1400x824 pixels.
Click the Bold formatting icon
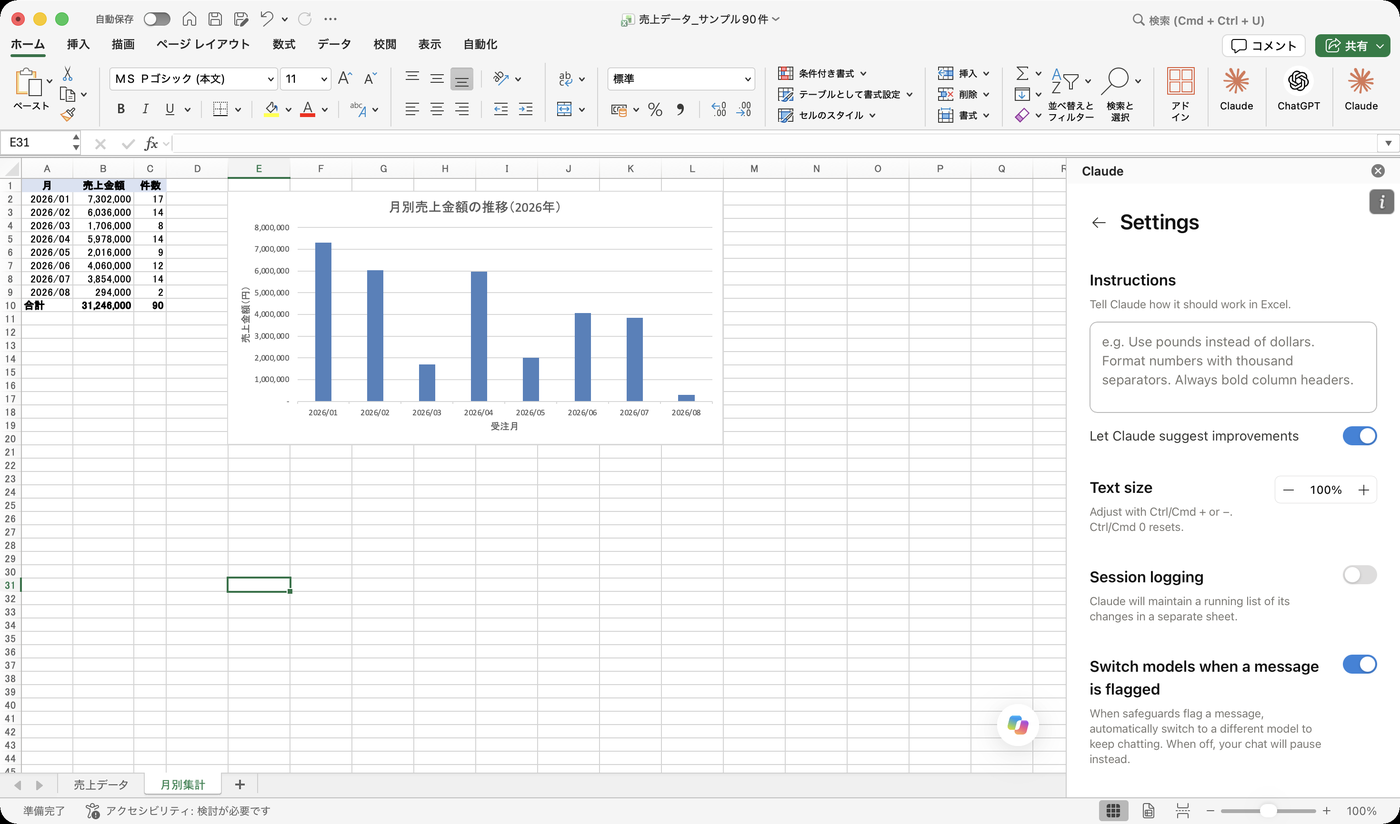[121, 109]
